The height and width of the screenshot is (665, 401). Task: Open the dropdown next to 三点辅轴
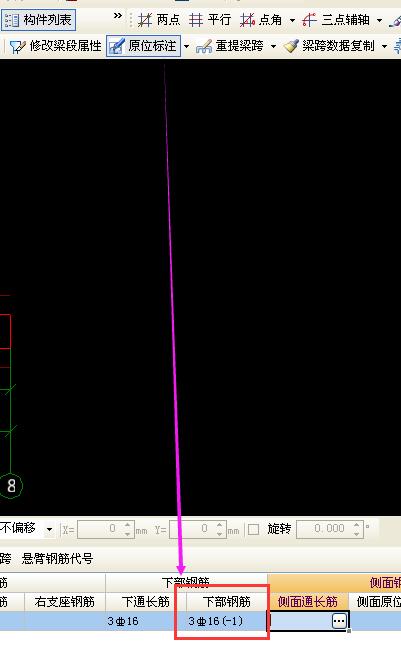pos(379,20)
